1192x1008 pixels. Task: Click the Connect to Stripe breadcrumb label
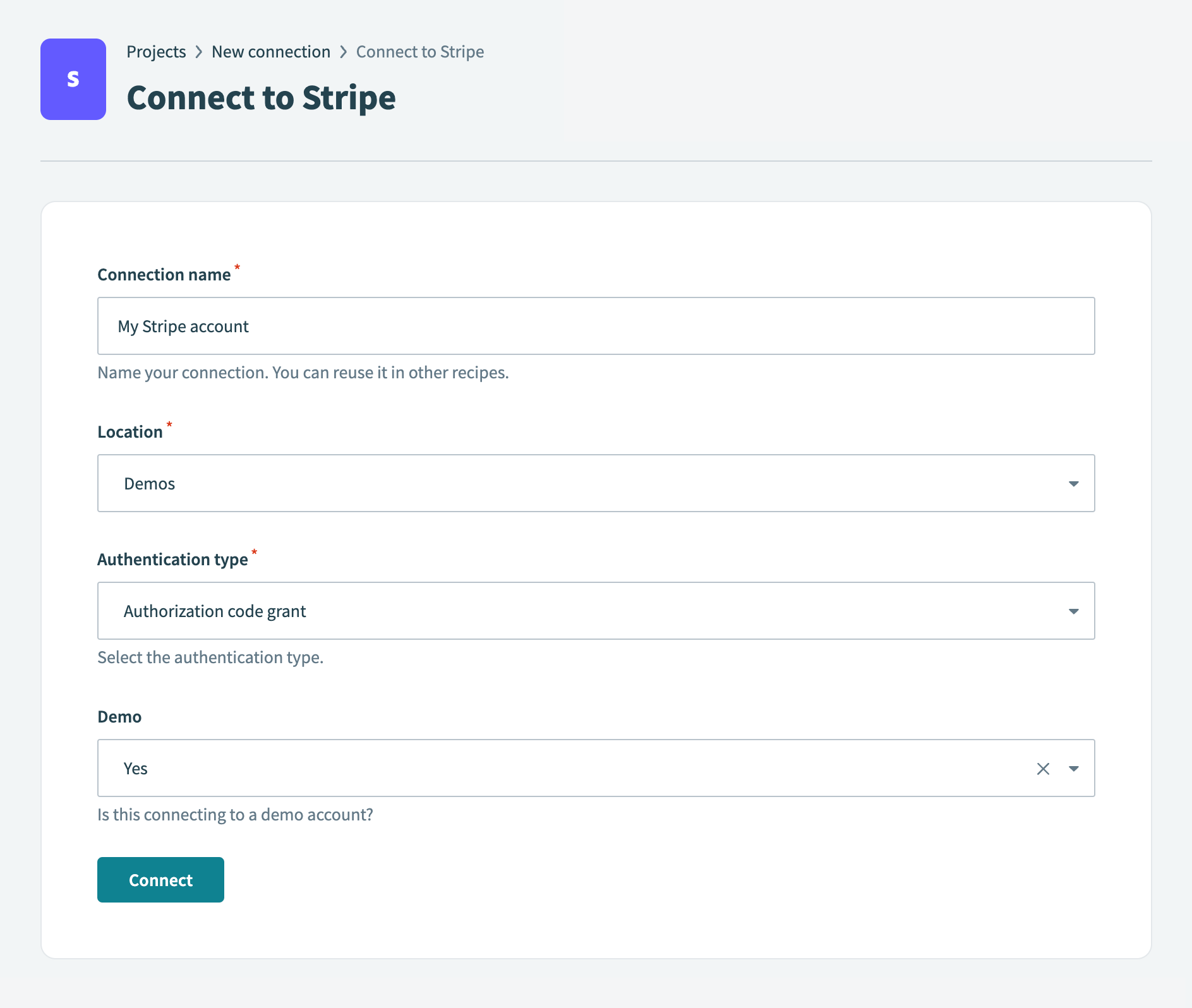pyautogui.click(x=419, y=52)
